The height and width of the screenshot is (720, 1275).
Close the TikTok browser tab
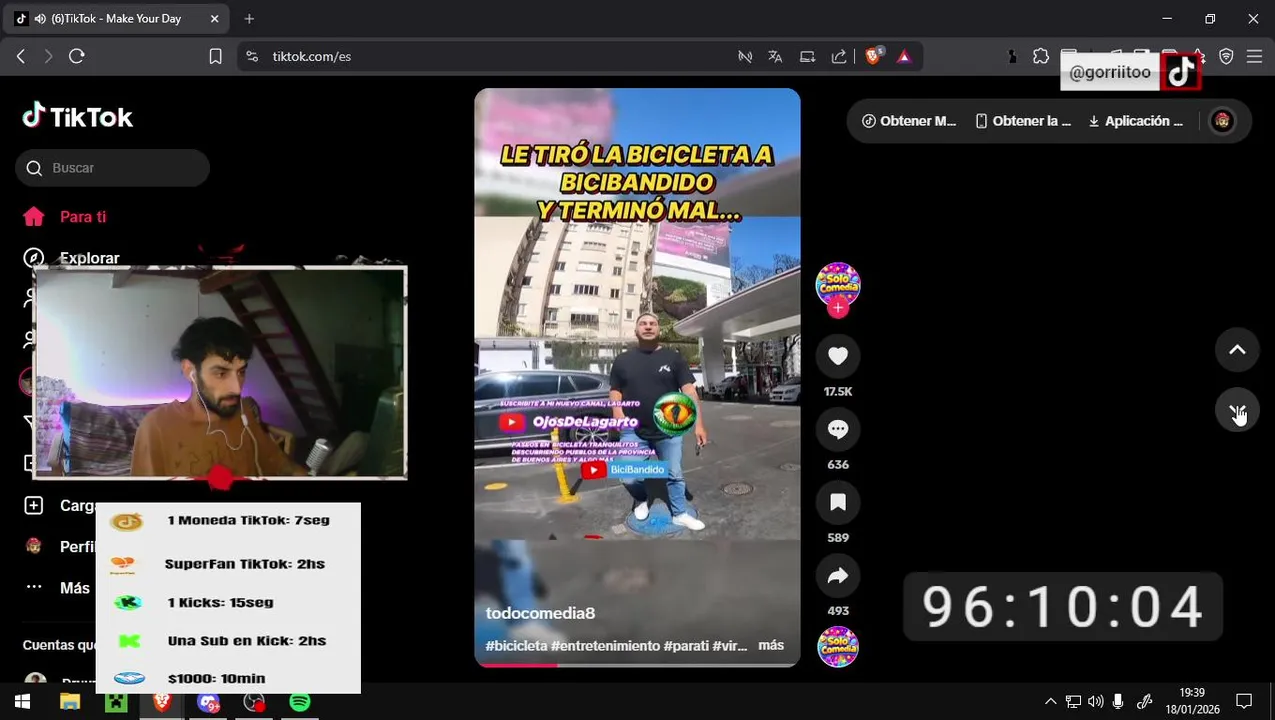pyautogui.click(x=214, y=18)
